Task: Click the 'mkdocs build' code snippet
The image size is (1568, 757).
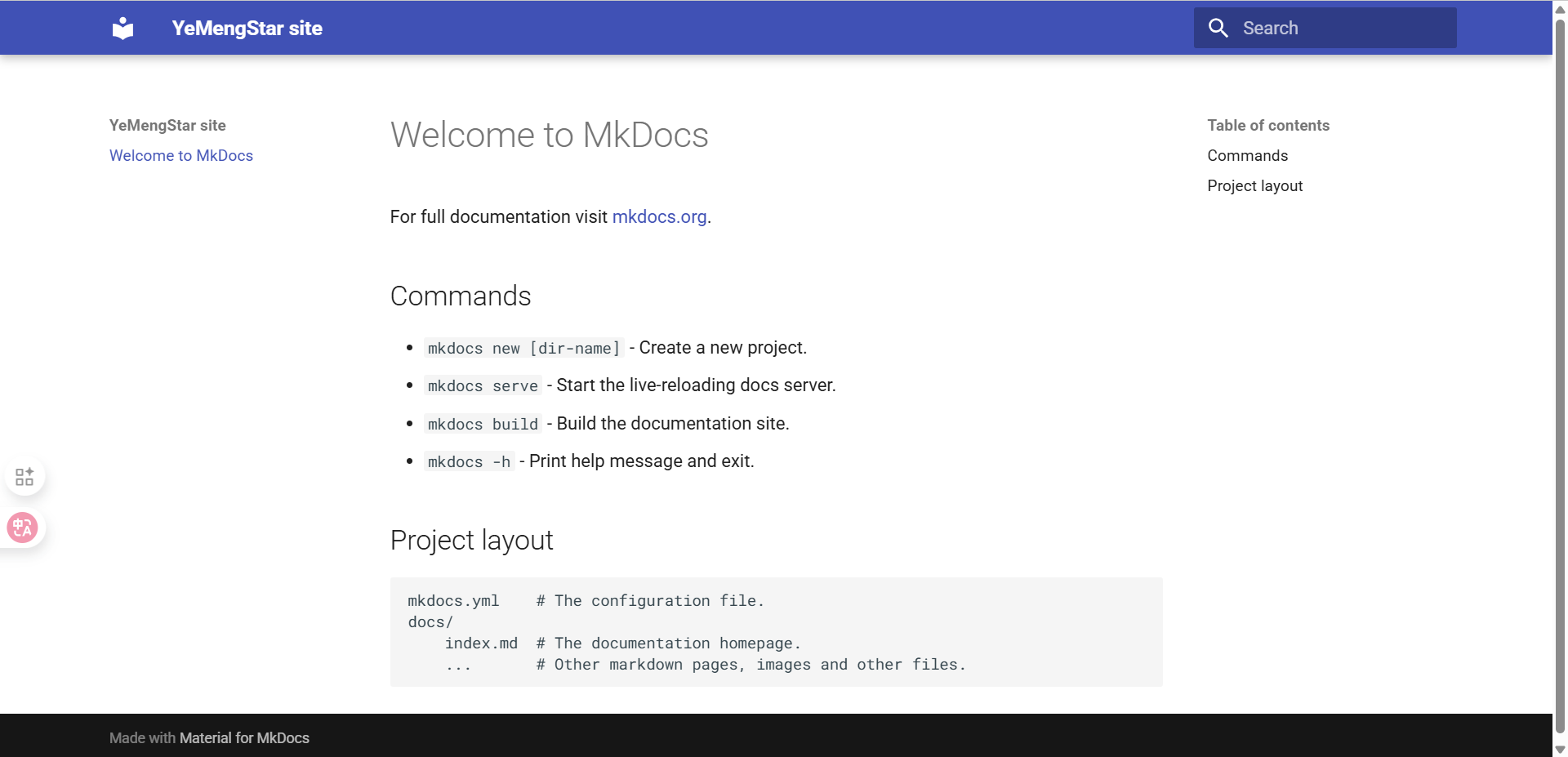Action: [483, 424]
